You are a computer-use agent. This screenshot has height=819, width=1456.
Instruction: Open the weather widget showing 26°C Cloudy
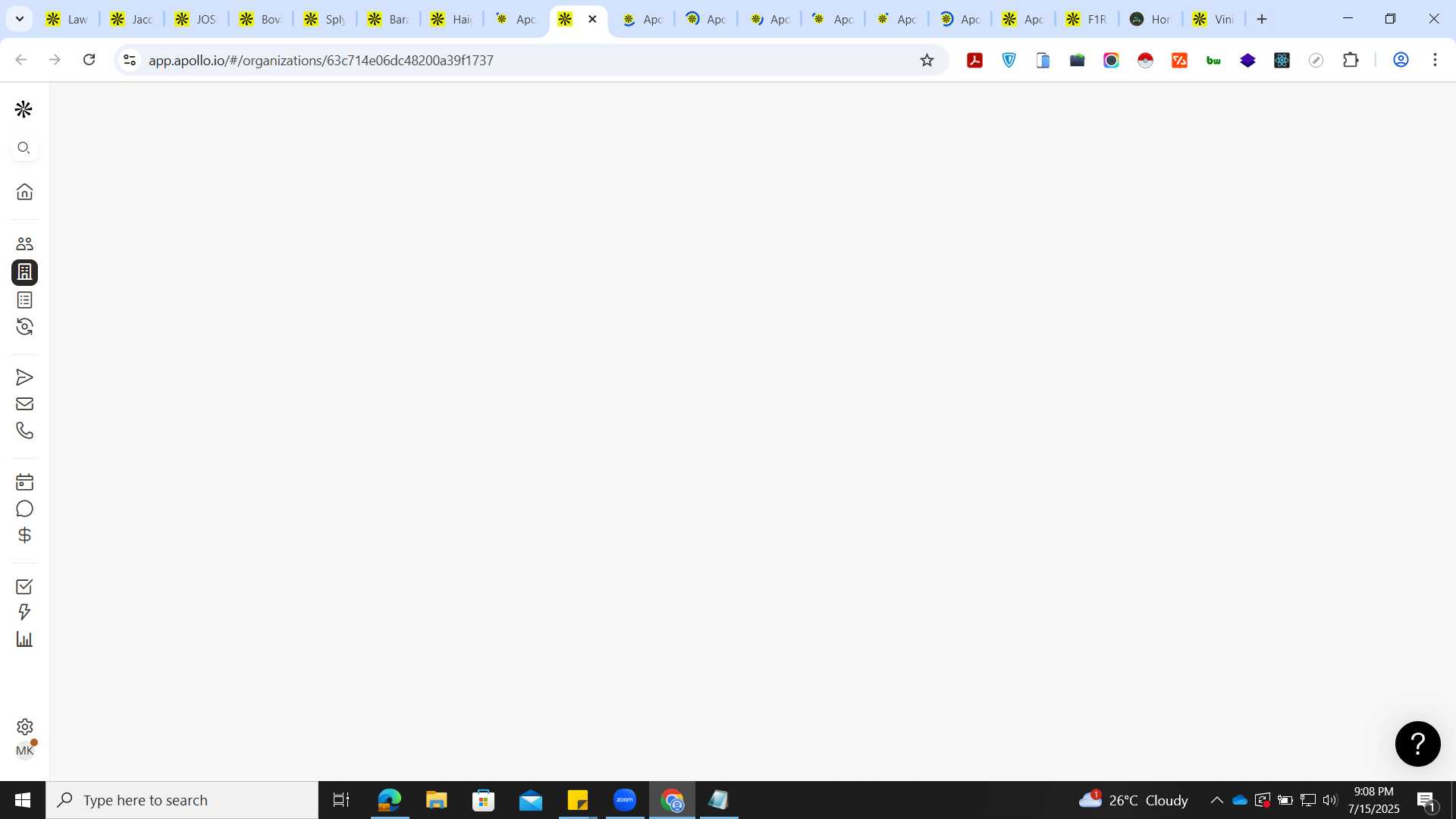click(x=1133, y=800)
